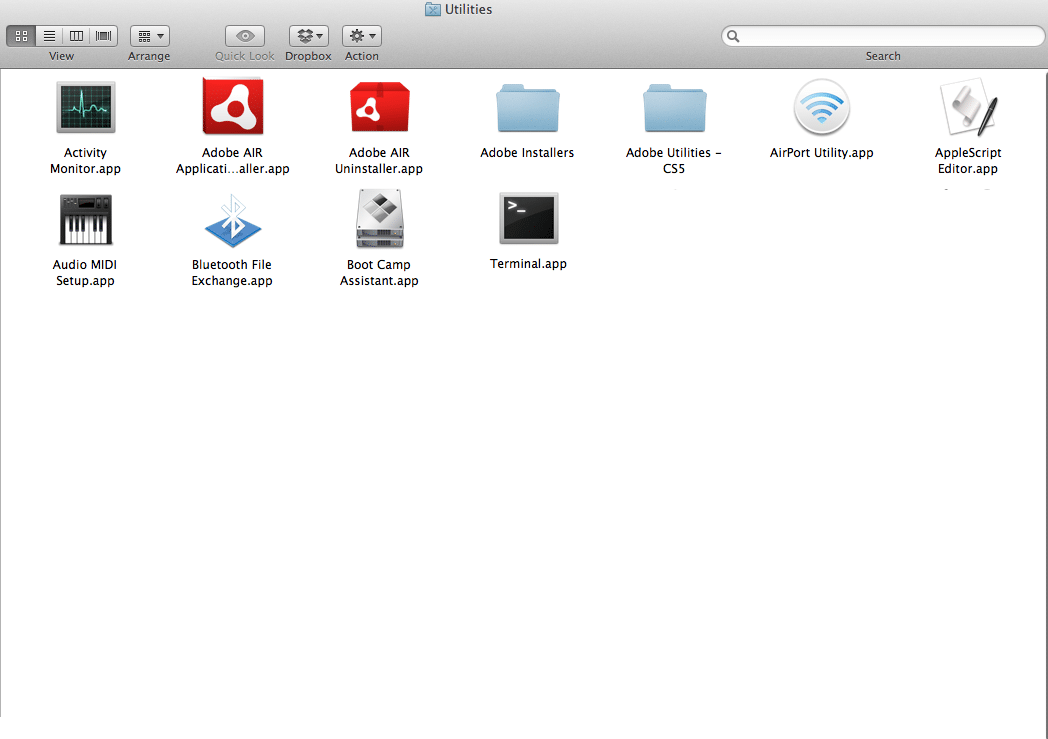This screenshot has height=739, width=1048.
Task: Select the AppleScript Editor app icon
Action: (968, 107)
